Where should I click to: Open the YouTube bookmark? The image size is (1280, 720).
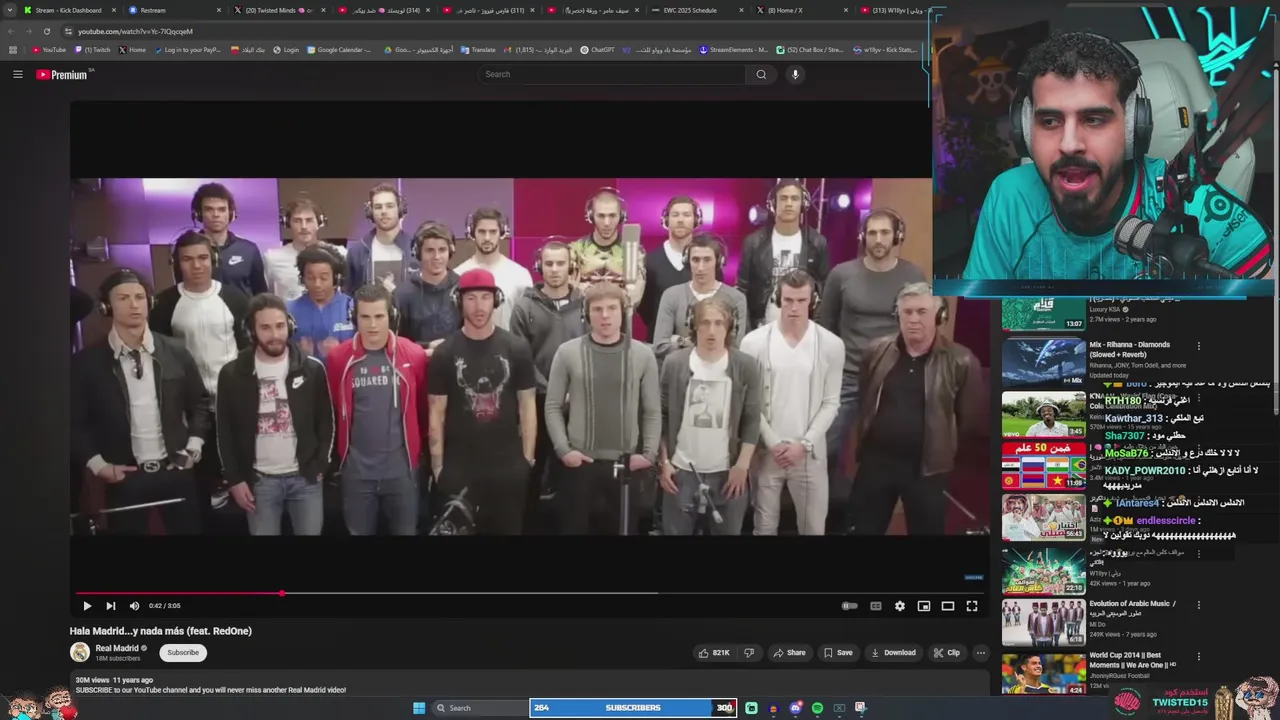(x=49, y=49)
